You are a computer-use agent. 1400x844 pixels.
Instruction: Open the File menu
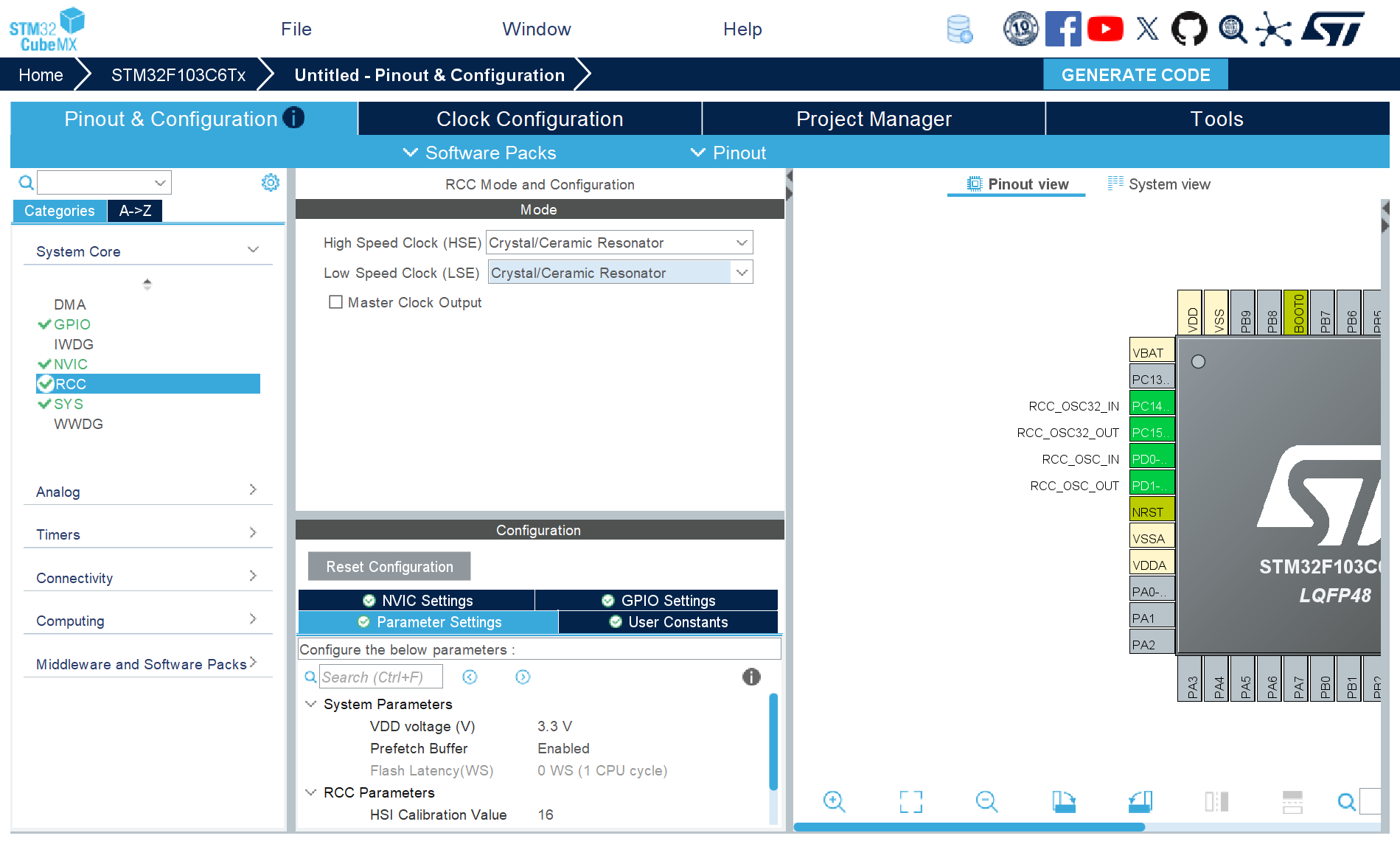pyautogui.click(x=296, y=29)
